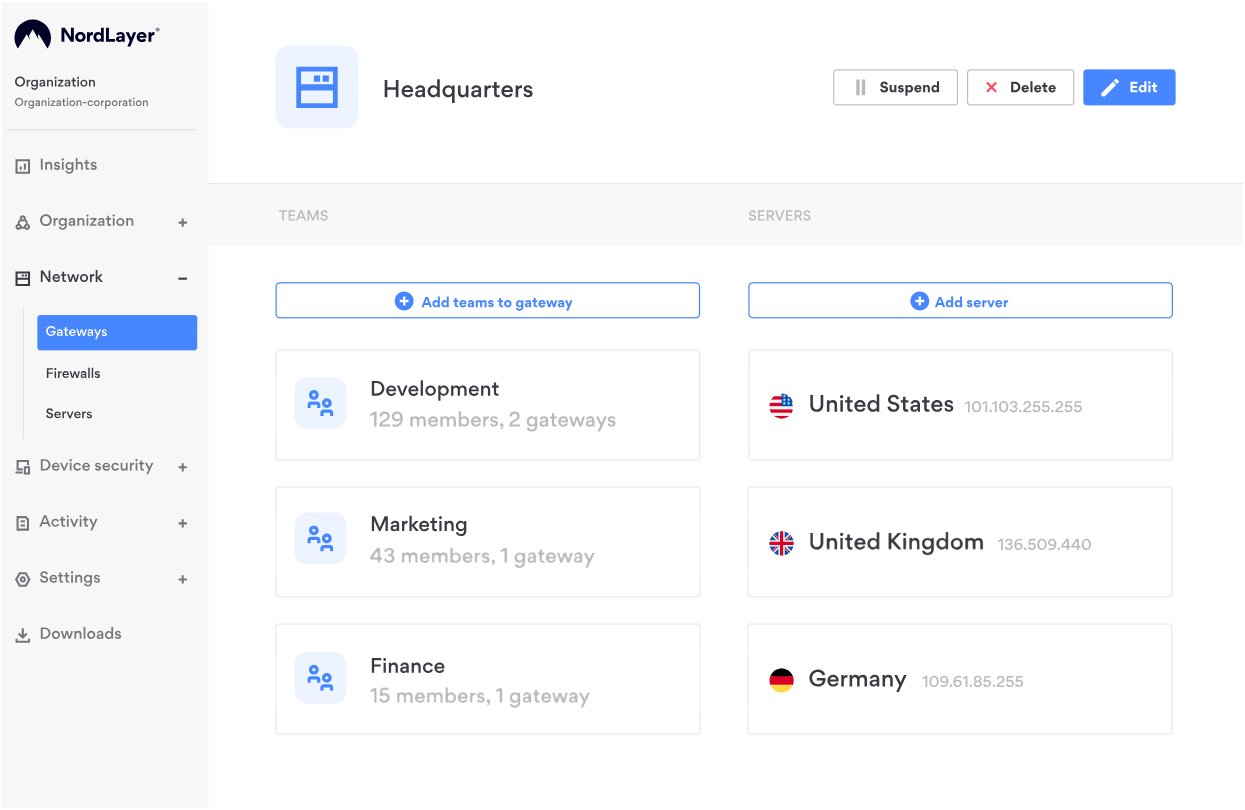
Task: Click the United Kingdom flag icon
Action: 780,543
